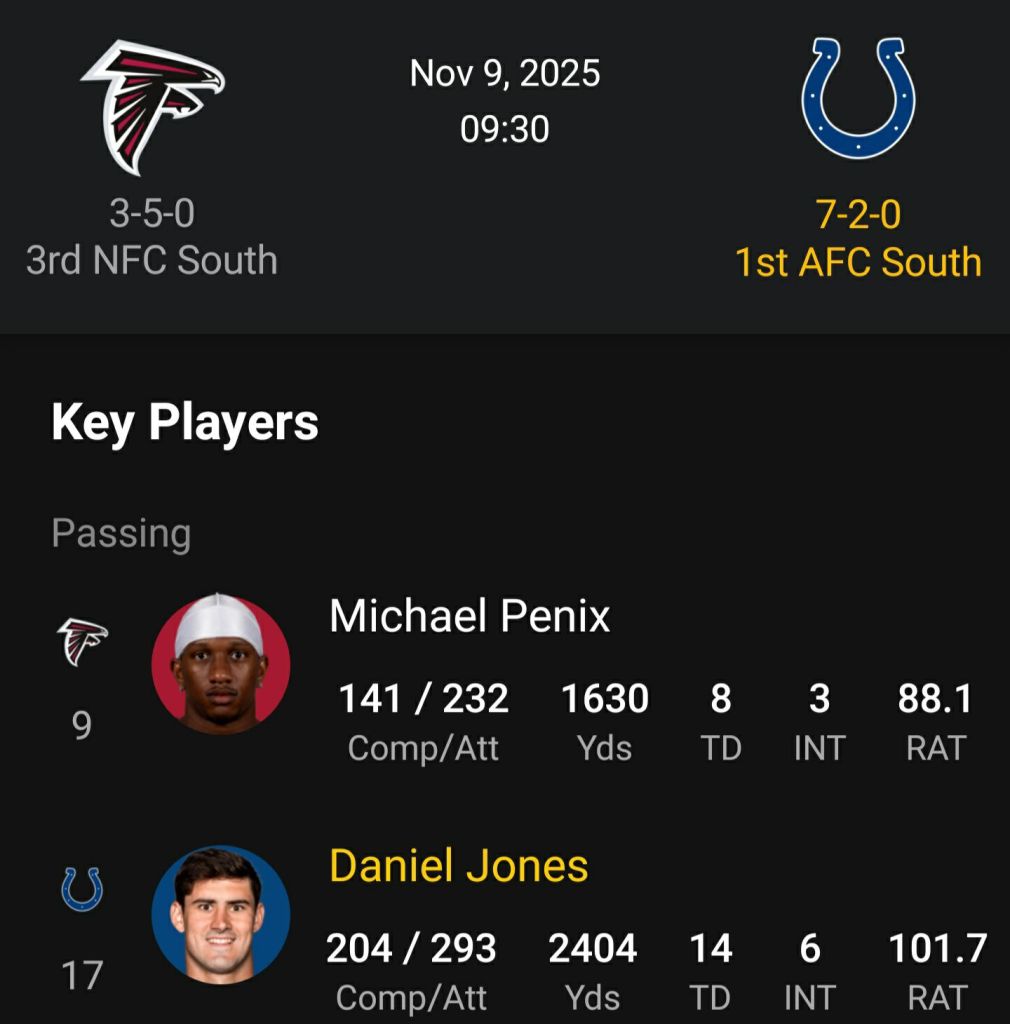Tap Penix's 1630 passing yards stat
The width and height of the screenshot is (1010, 1024).
604,699
